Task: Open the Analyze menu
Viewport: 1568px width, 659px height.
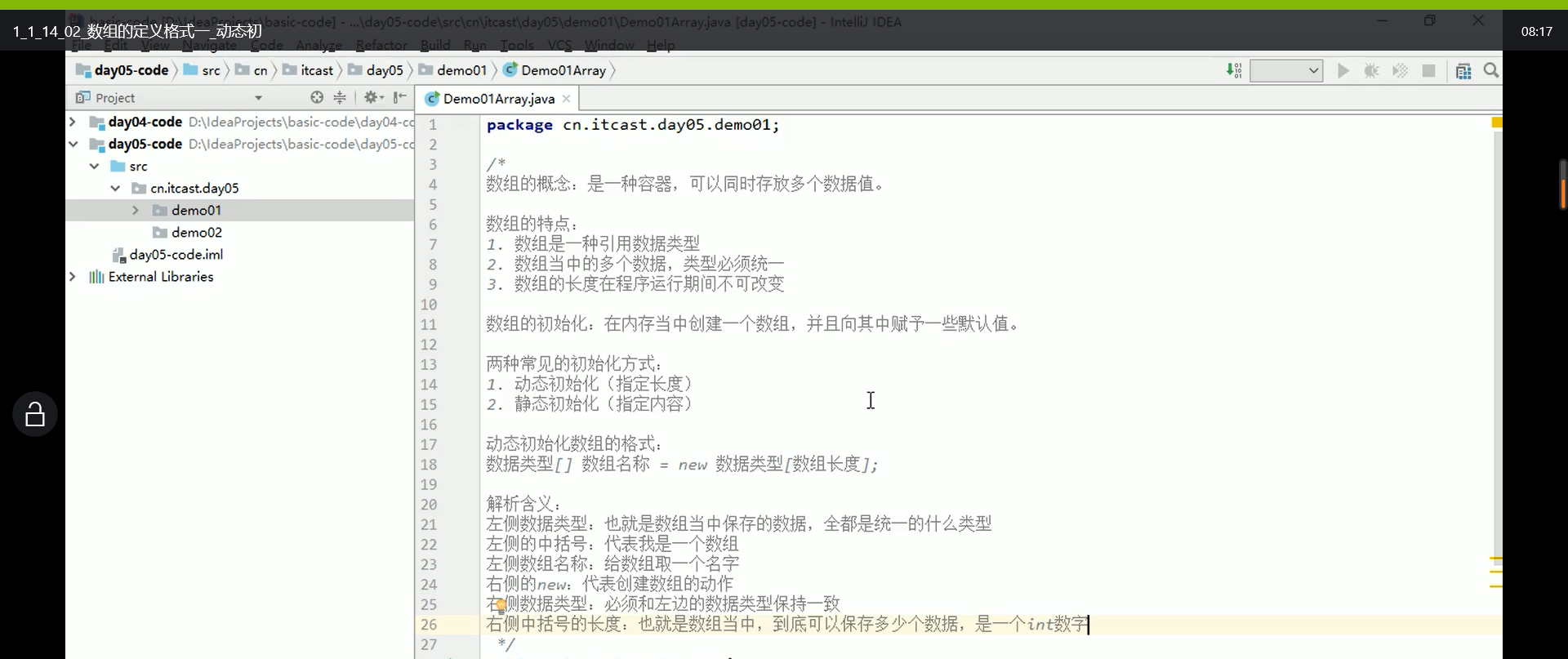Action: [x=318, y=45]
